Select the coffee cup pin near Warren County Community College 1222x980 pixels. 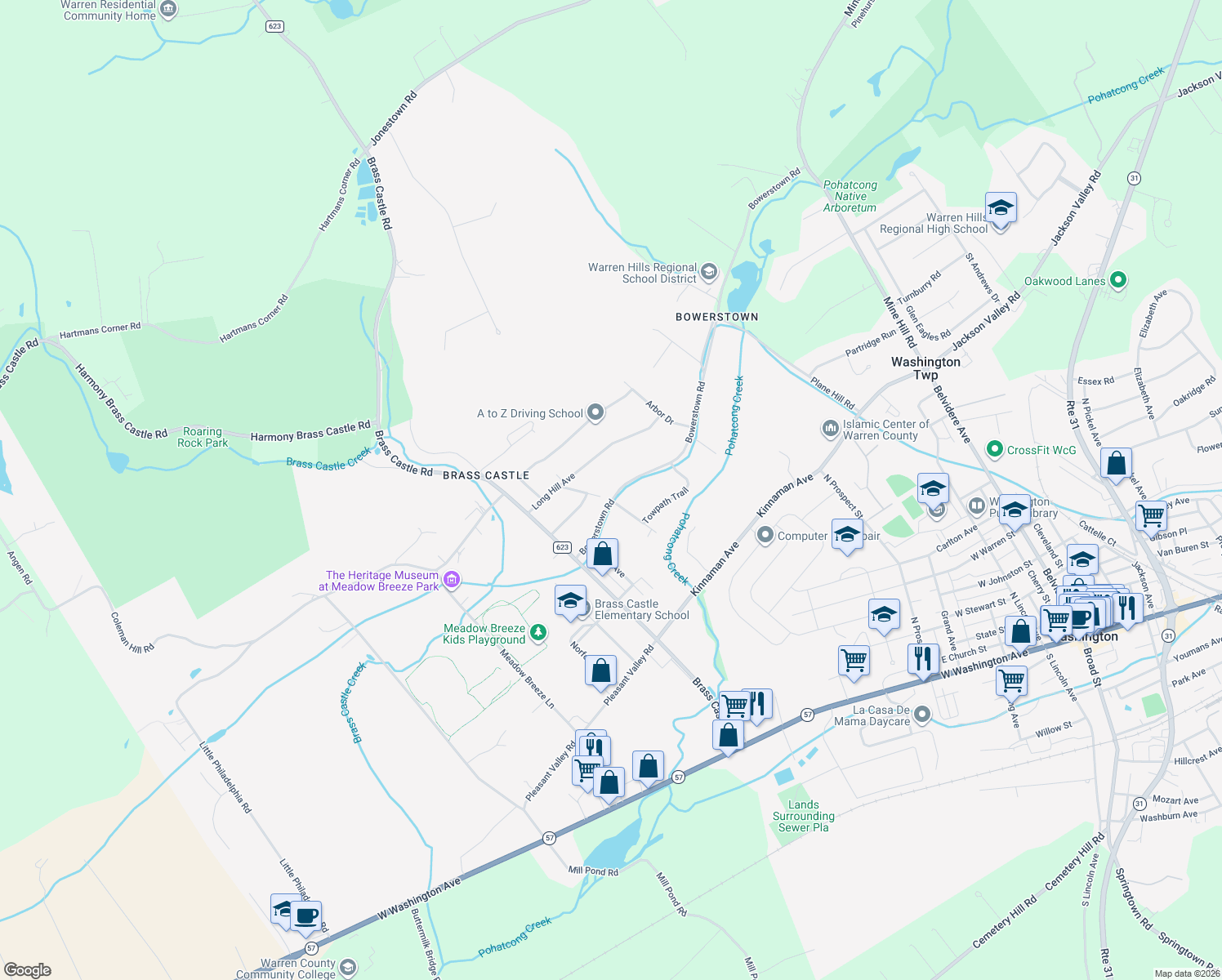click(306, 916)
